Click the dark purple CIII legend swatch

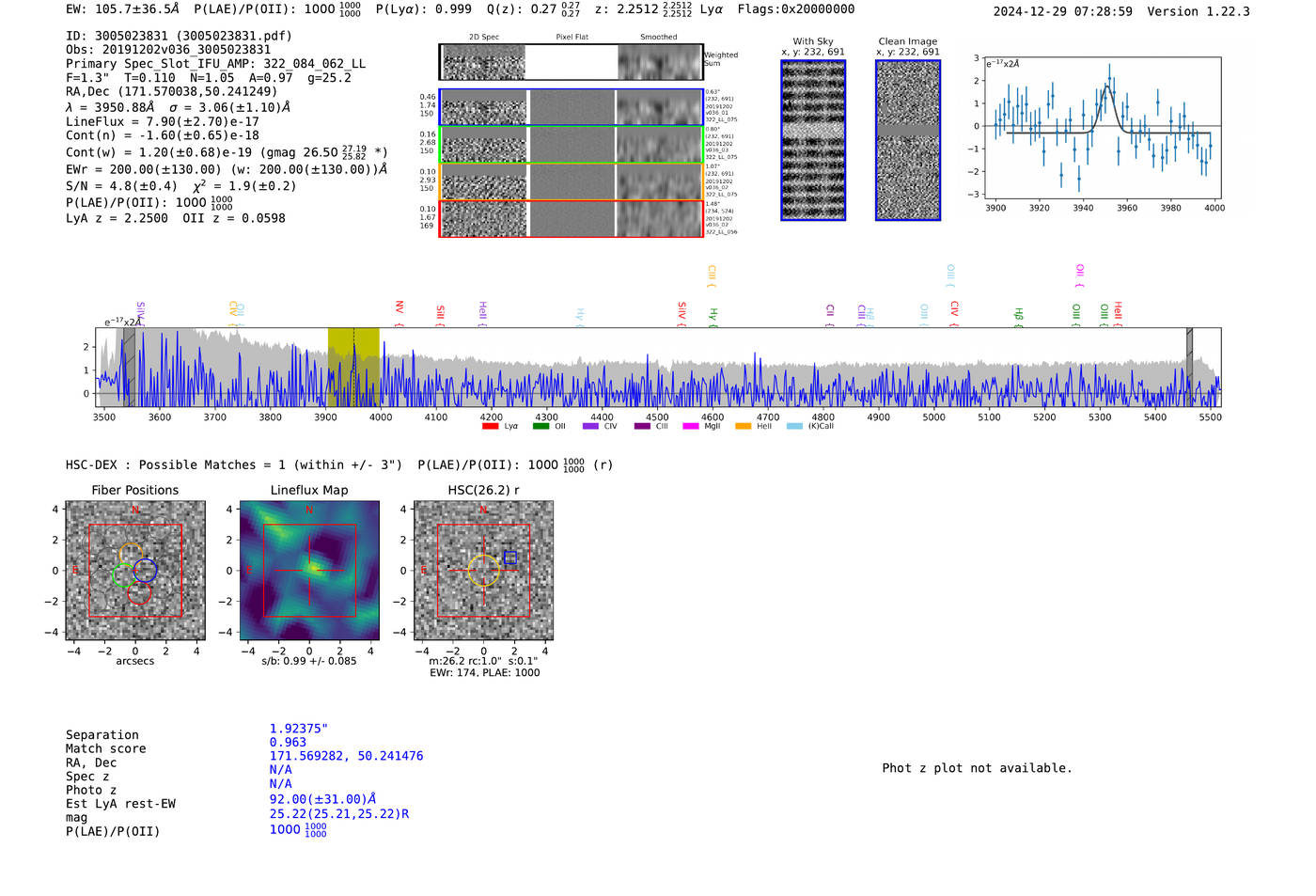(642, 427)
